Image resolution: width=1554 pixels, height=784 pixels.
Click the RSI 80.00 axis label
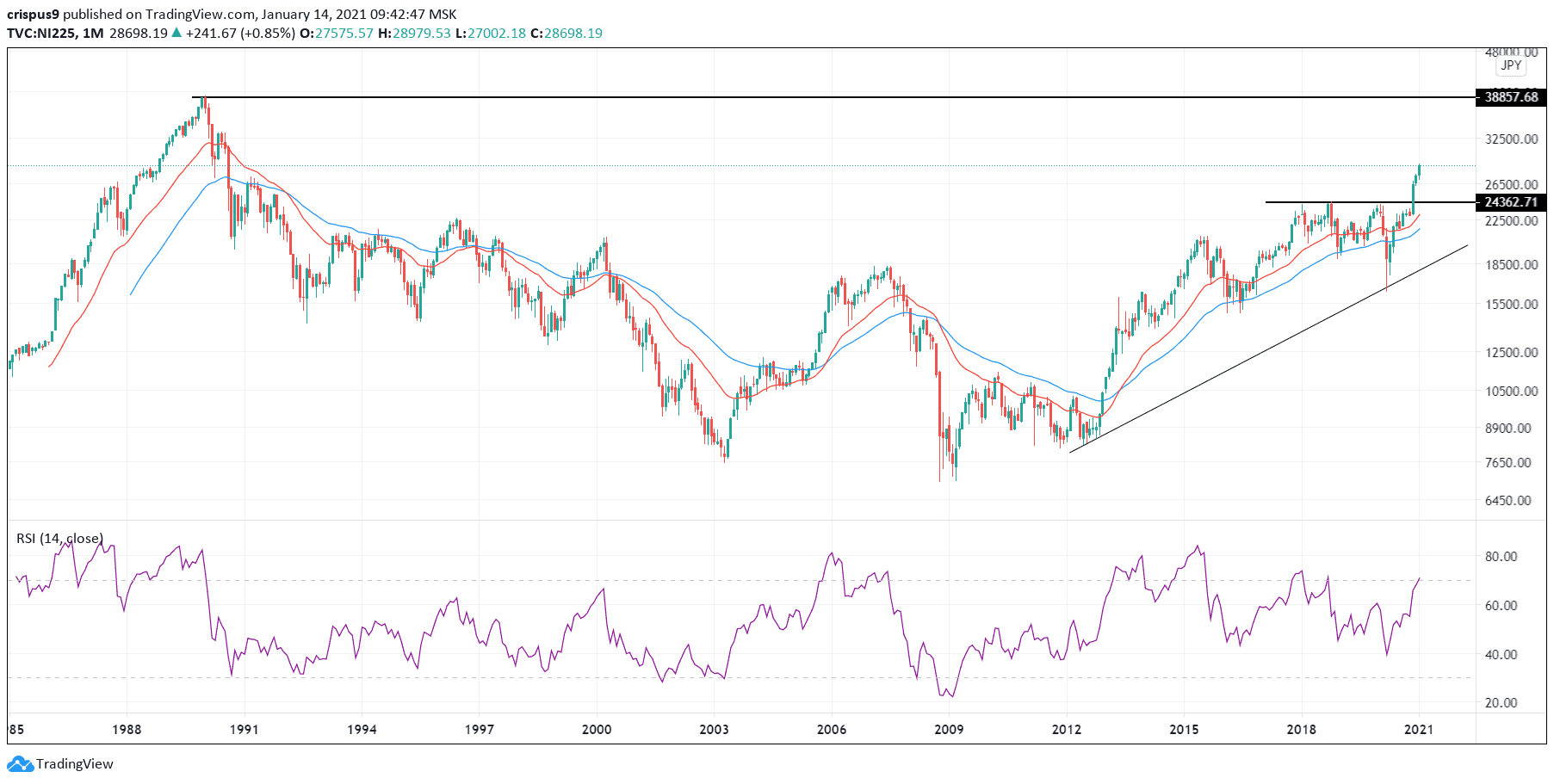1501,557
